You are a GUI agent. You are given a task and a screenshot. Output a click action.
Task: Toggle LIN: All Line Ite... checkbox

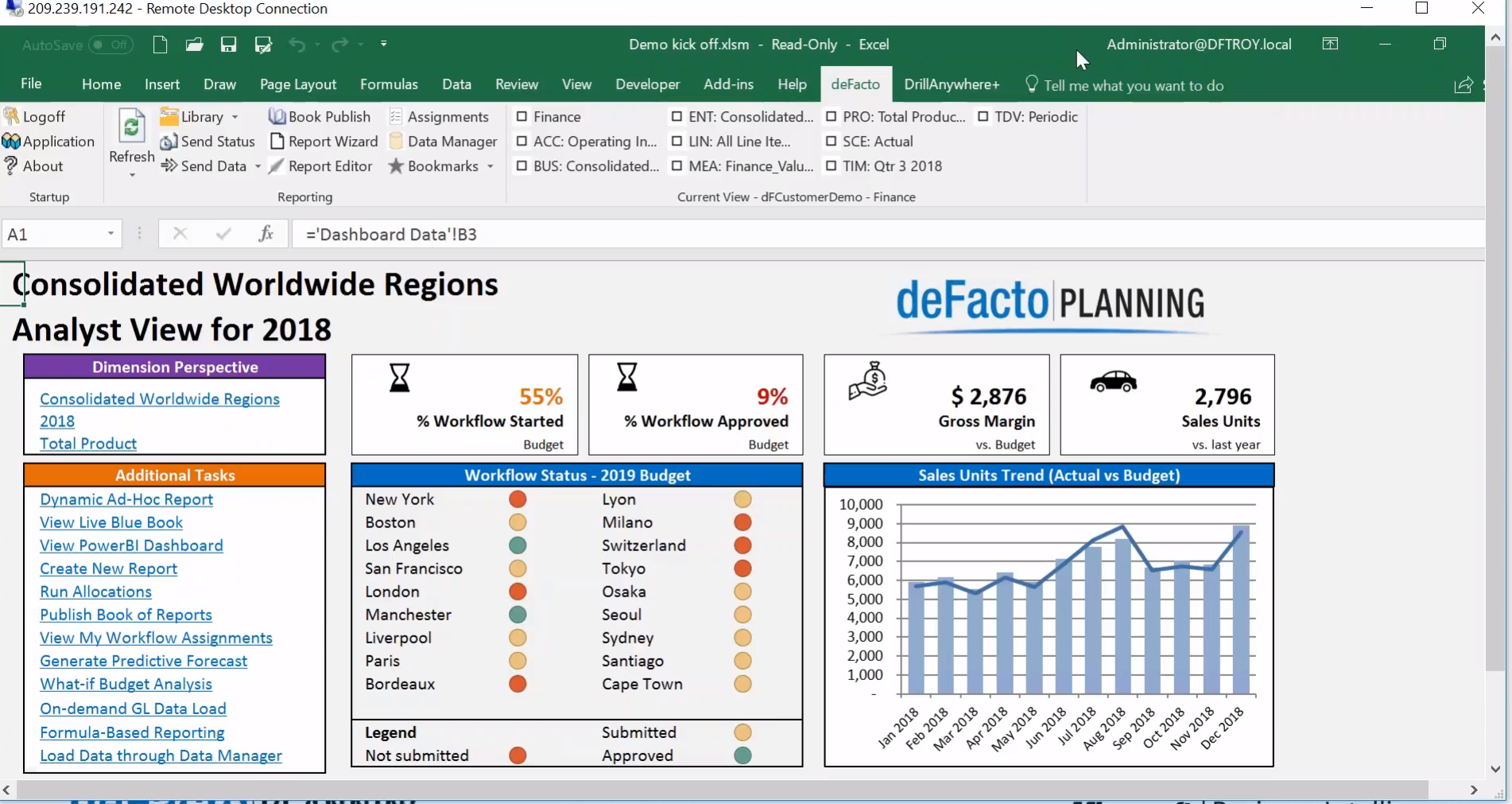click(677, 141)
